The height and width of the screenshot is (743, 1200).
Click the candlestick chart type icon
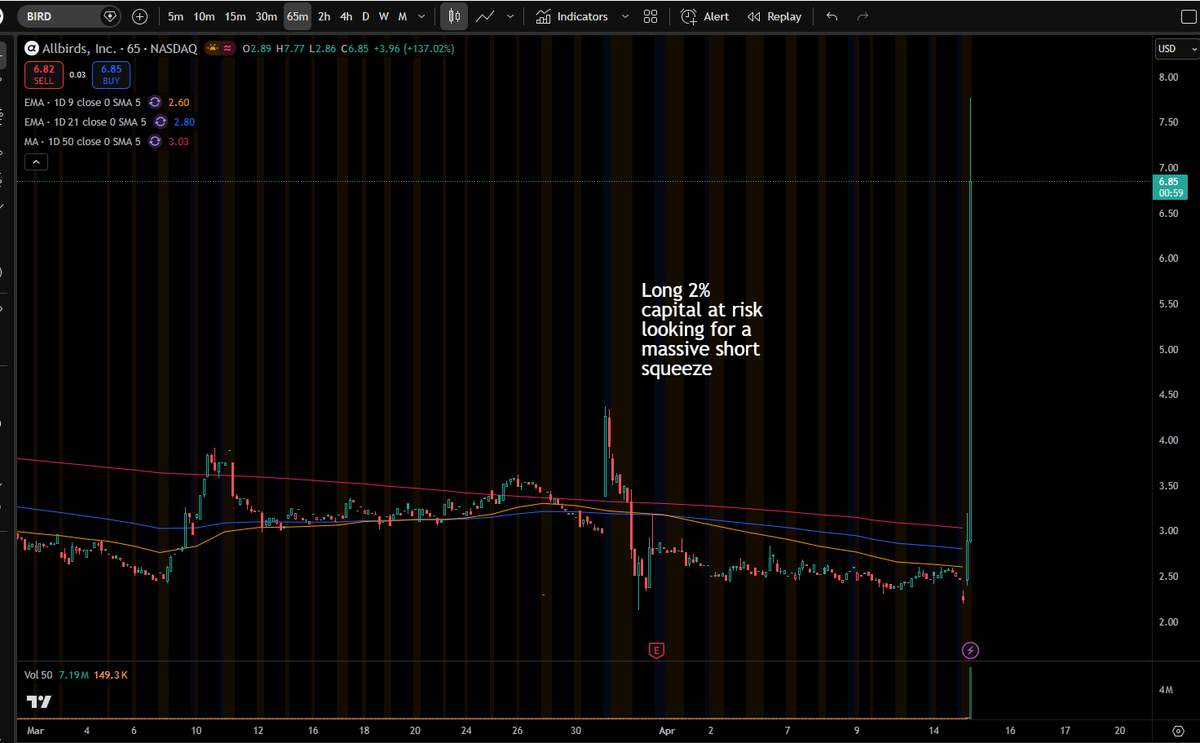pos(455,16)
